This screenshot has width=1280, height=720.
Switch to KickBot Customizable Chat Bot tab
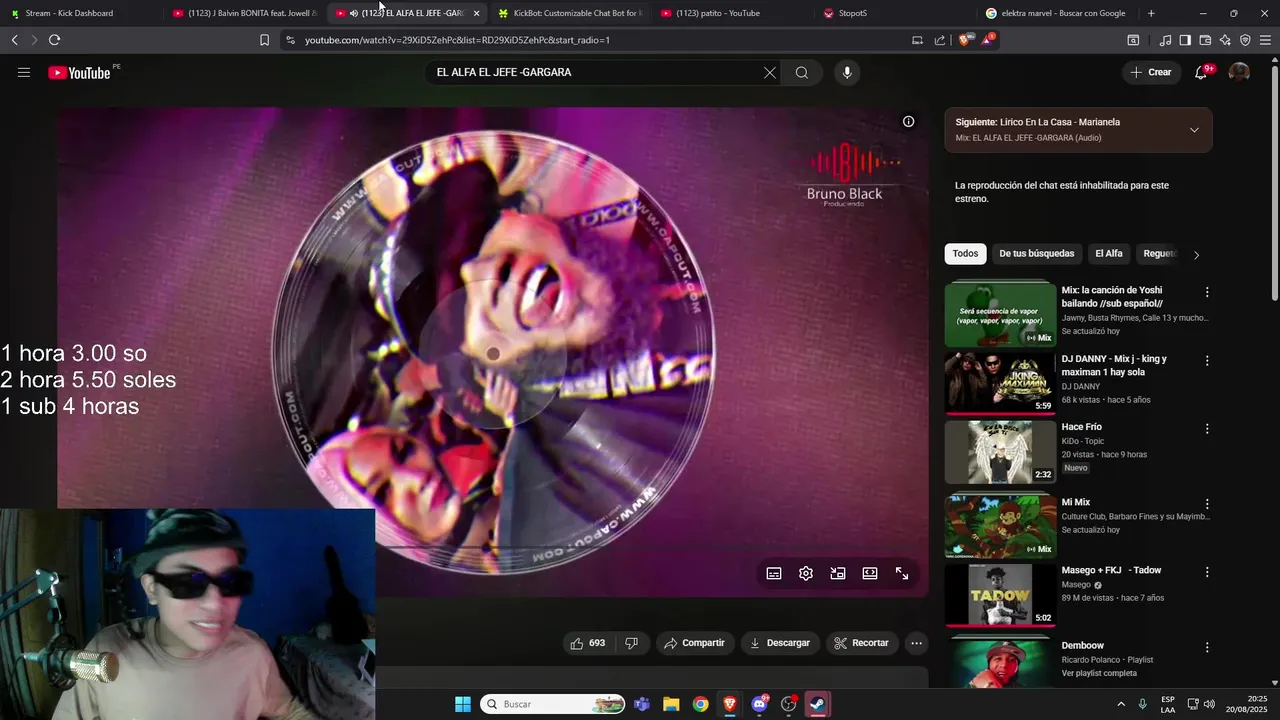coord(570,13)
